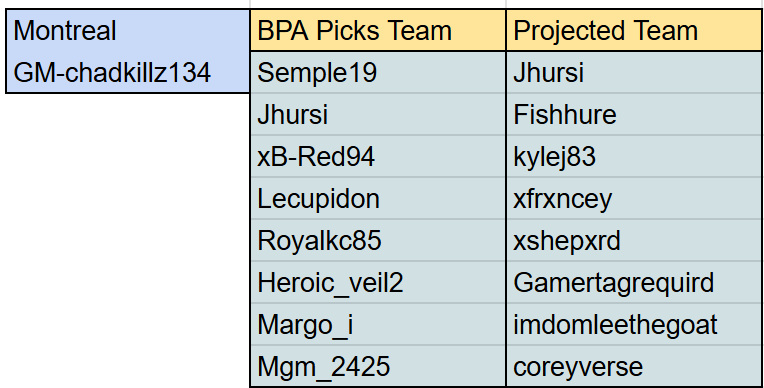The width and height of the screenshot is (764, 388).
Task: Select Jhursi in BPA Picks column
Action: pos(378,114)
